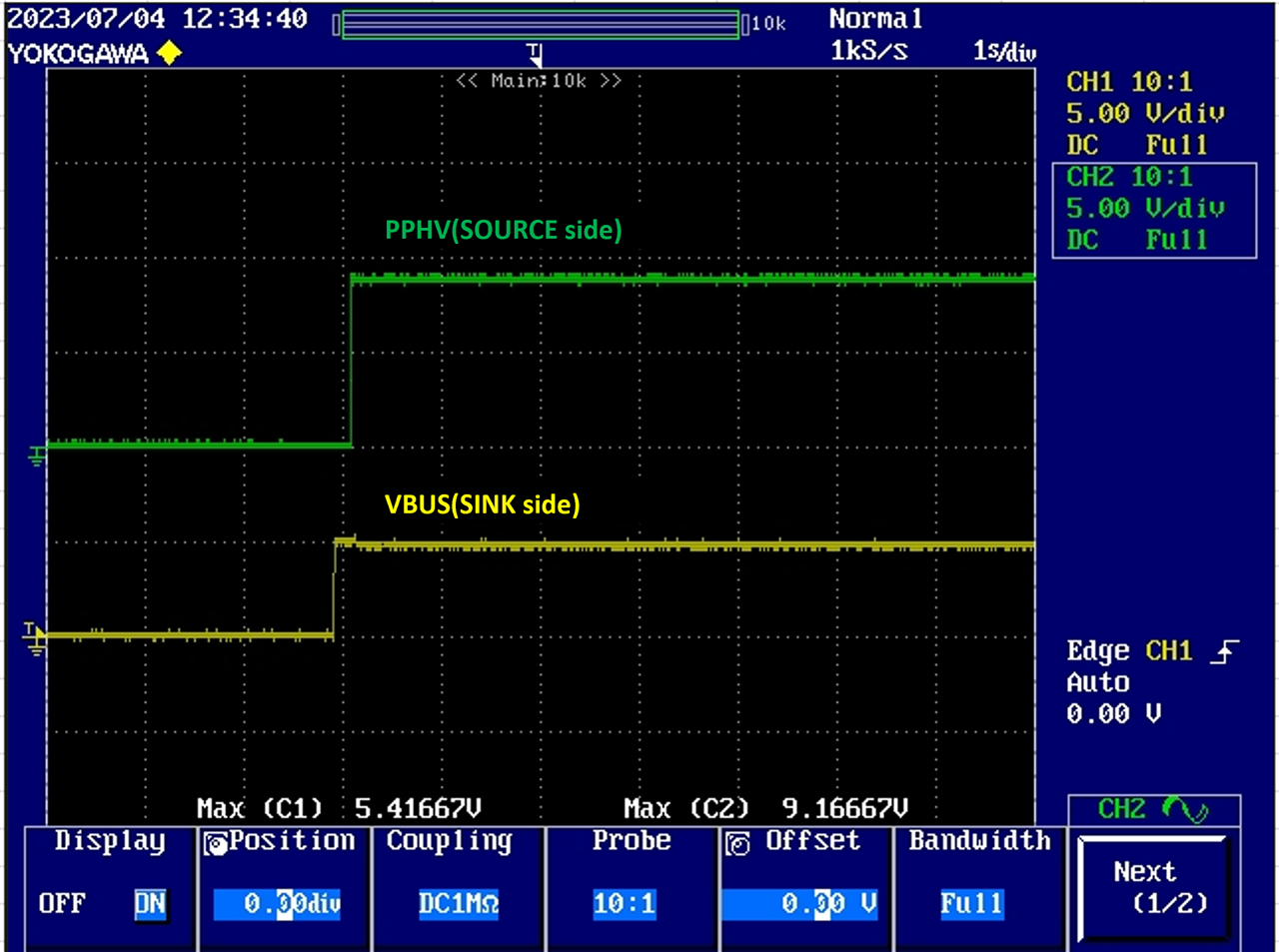
Task: Click the time 12:34:40
Action: [245, 18]
